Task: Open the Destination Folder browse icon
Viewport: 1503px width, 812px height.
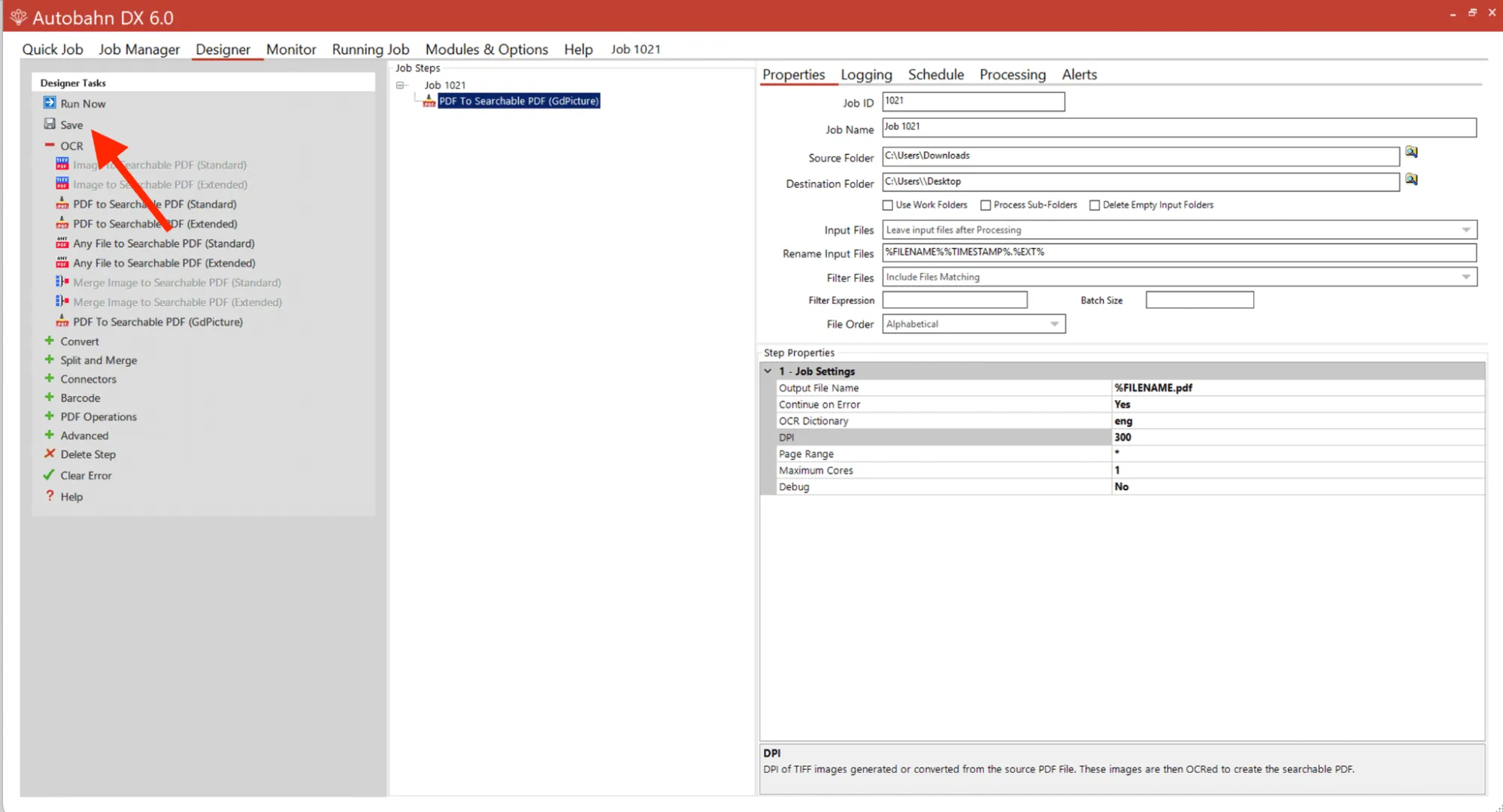Action: pos(1412,180)
